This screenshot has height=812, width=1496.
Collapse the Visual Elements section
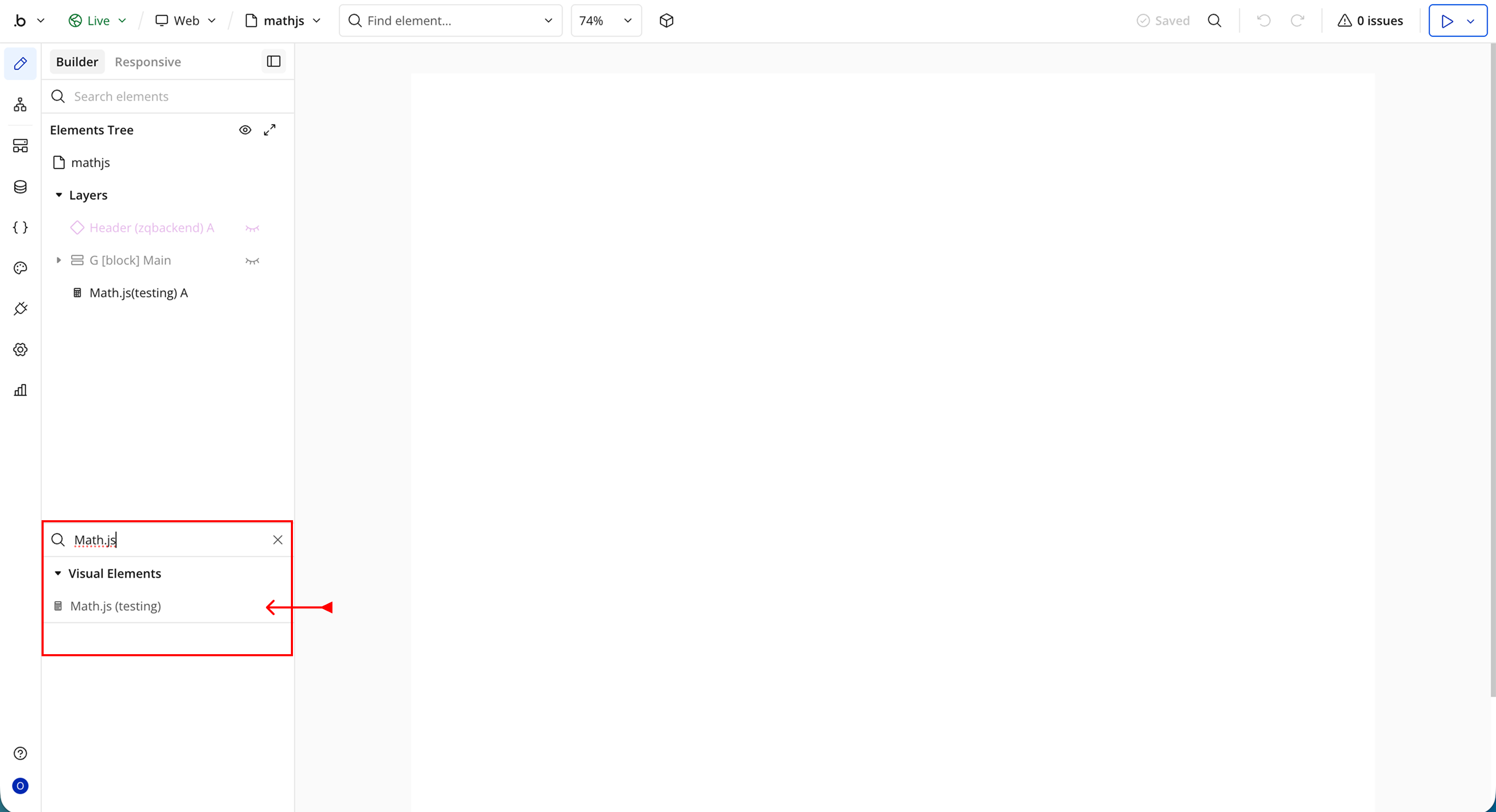[58, 574]
